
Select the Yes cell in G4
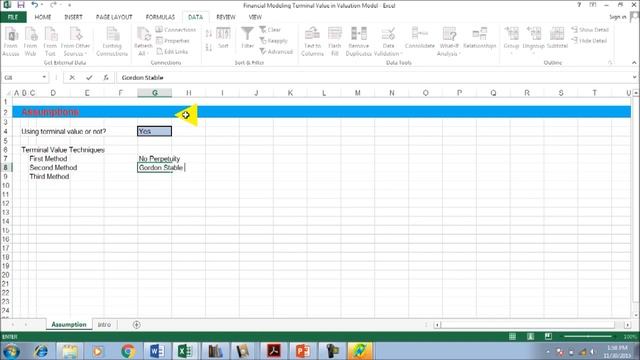coord(155,131)
